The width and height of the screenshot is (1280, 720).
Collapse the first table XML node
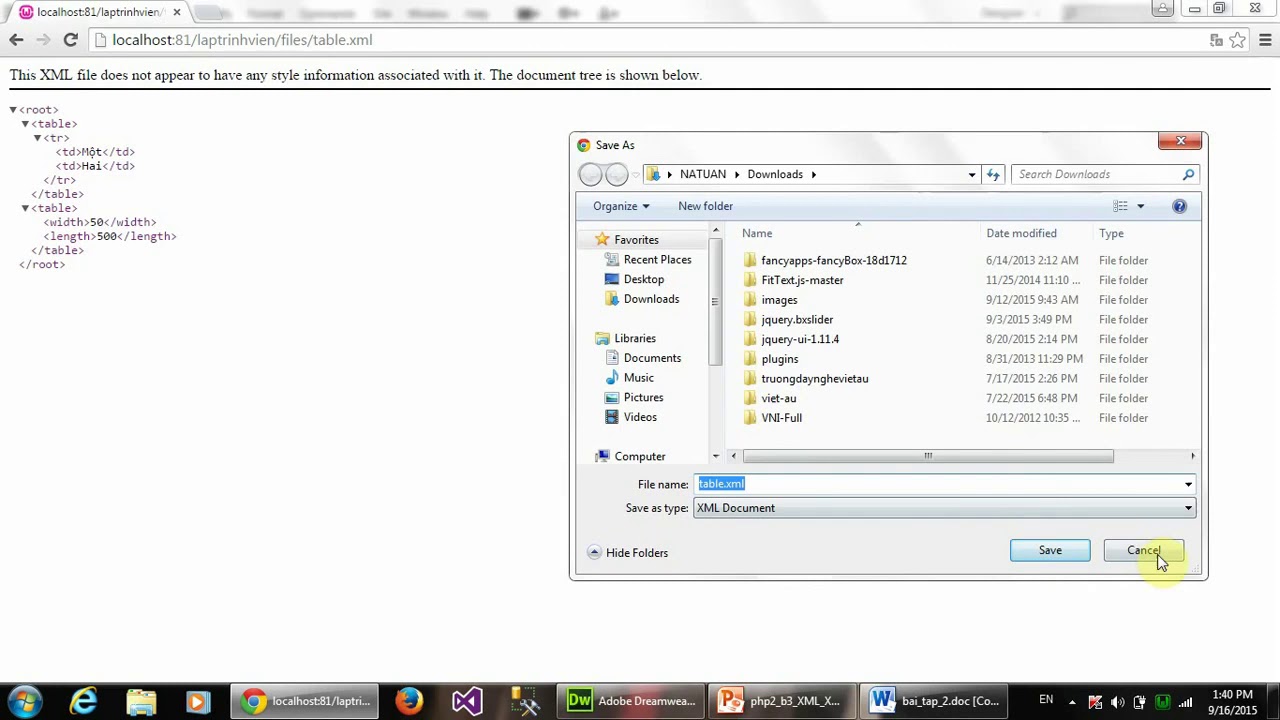pos(25,124)
